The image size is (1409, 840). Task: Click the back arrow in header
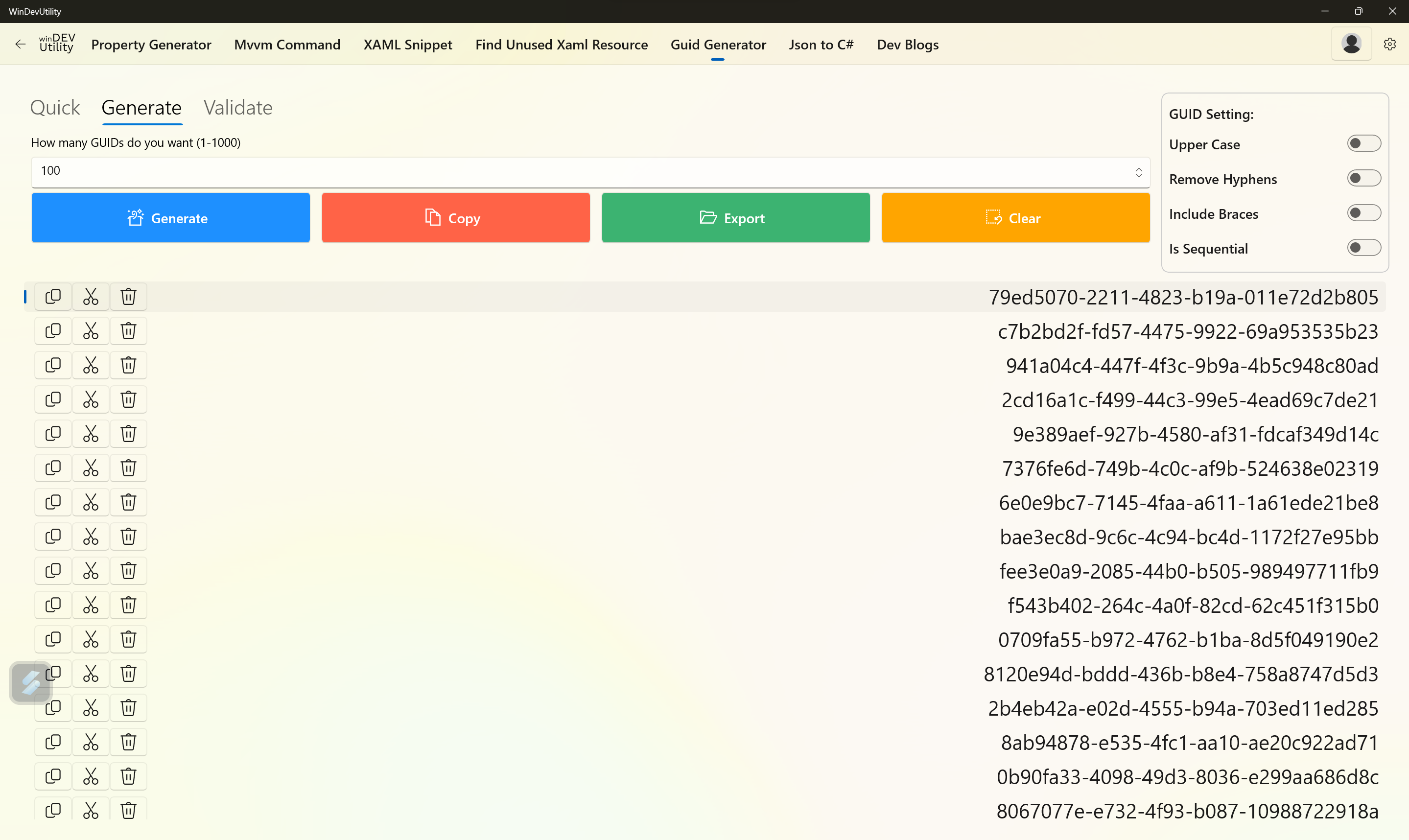point(21,44)
